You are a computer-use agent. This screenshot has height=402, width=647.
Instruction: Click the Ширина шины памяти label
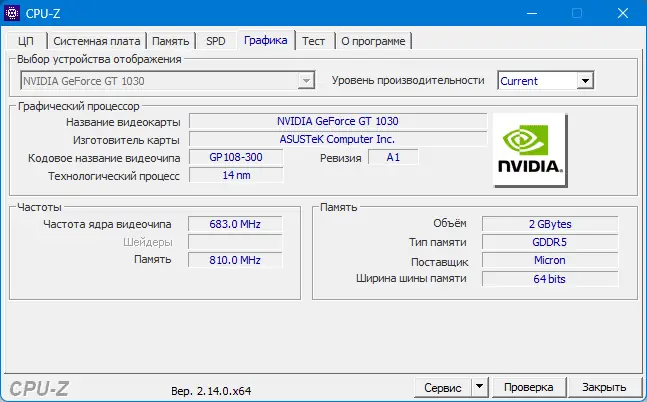pos(411,279)
